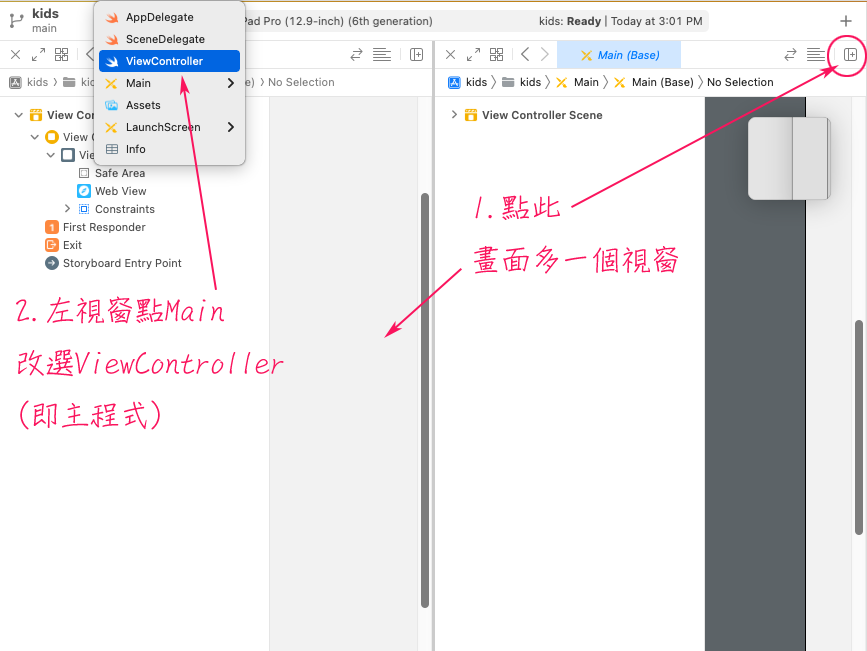This screenshot has width=867, height=651.
Task: Select Storyboard Entry Point item
Action: click(x=122, y=263)
